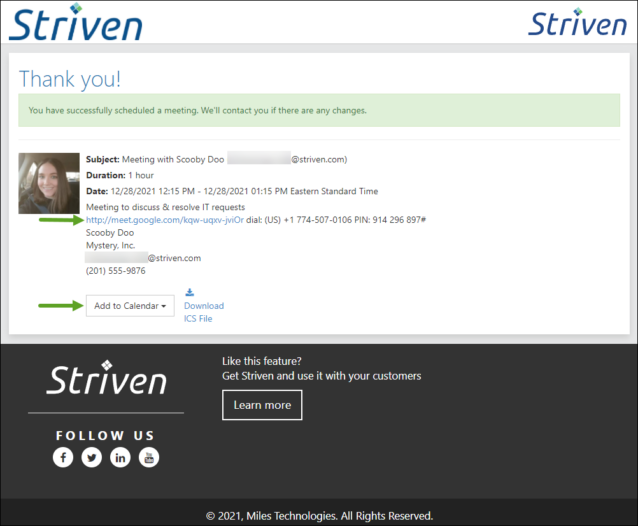Click the dial-in number +1 774-507-0106 text
Image resolution: width=638 pixels, height=526 pixels.
pos(317,220)
